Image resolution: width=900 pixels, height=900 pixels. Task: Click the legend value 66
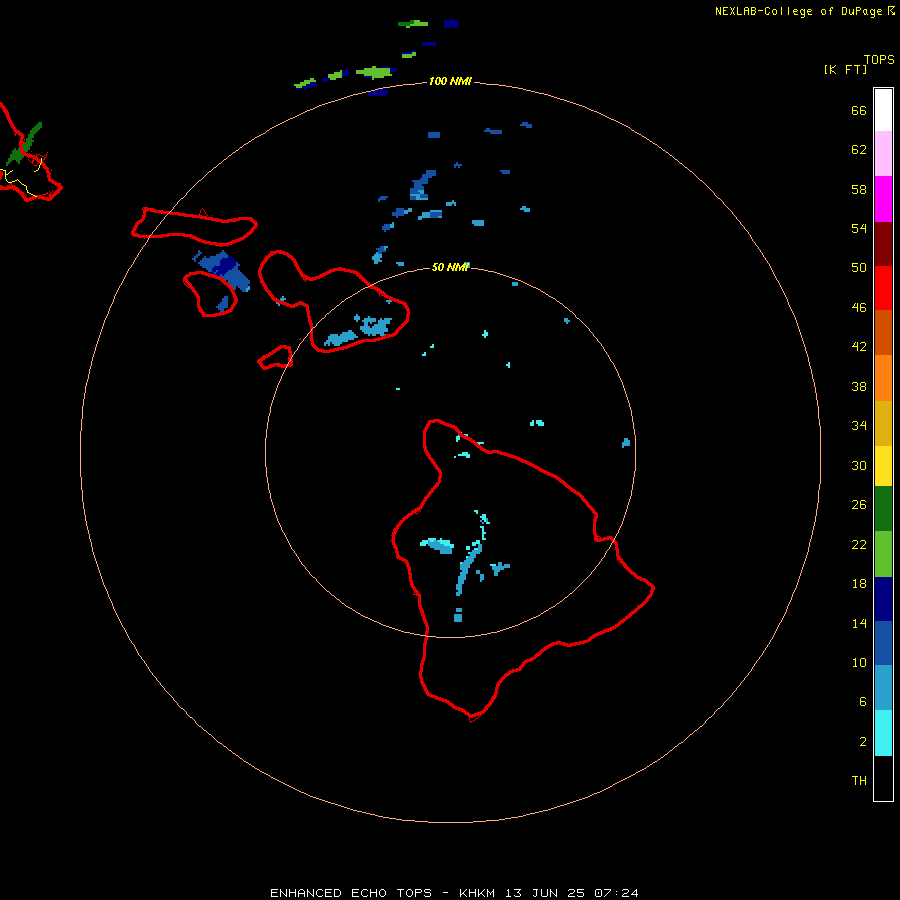[x=859, y=111]
